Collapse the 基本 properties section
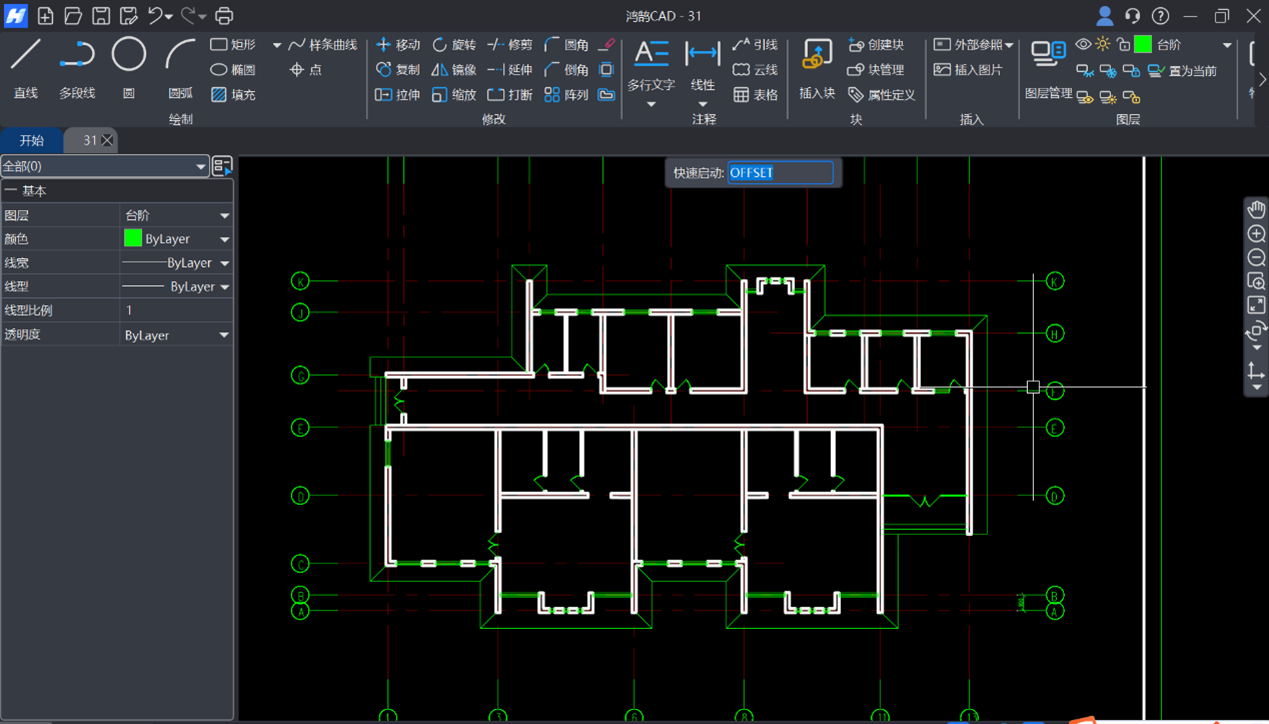 tap(11, 191)
